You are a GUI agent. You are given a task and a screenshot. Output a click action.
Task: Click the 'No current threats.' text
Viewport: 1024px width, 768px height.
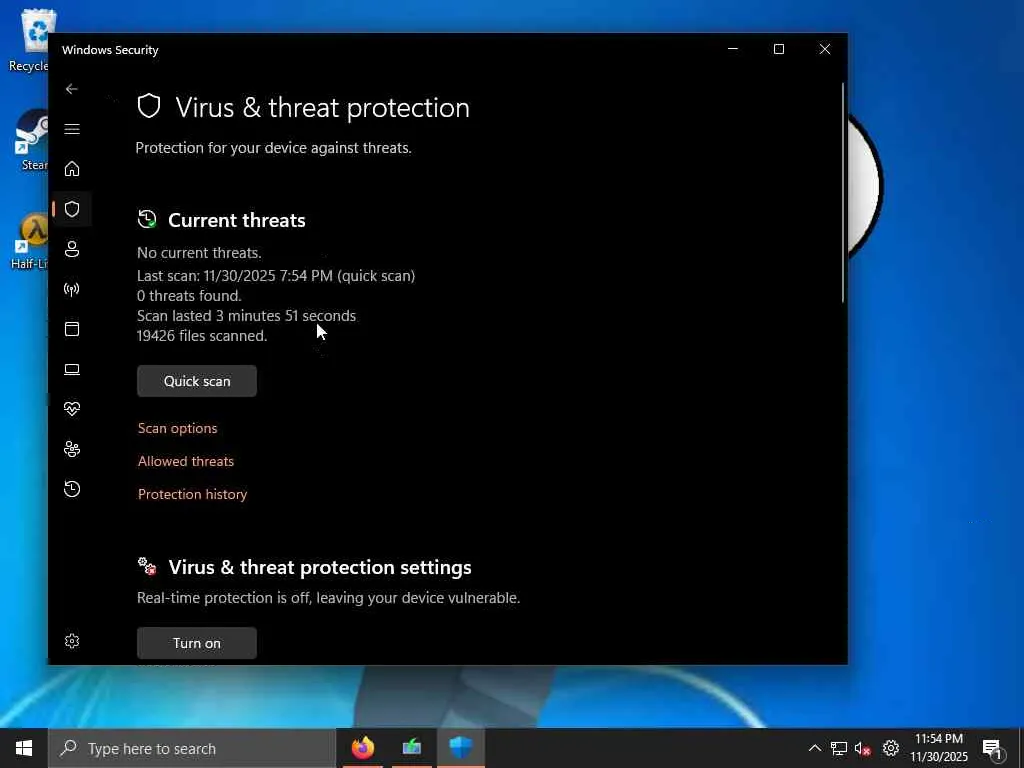pyautogui.click(x=199, y=253)
